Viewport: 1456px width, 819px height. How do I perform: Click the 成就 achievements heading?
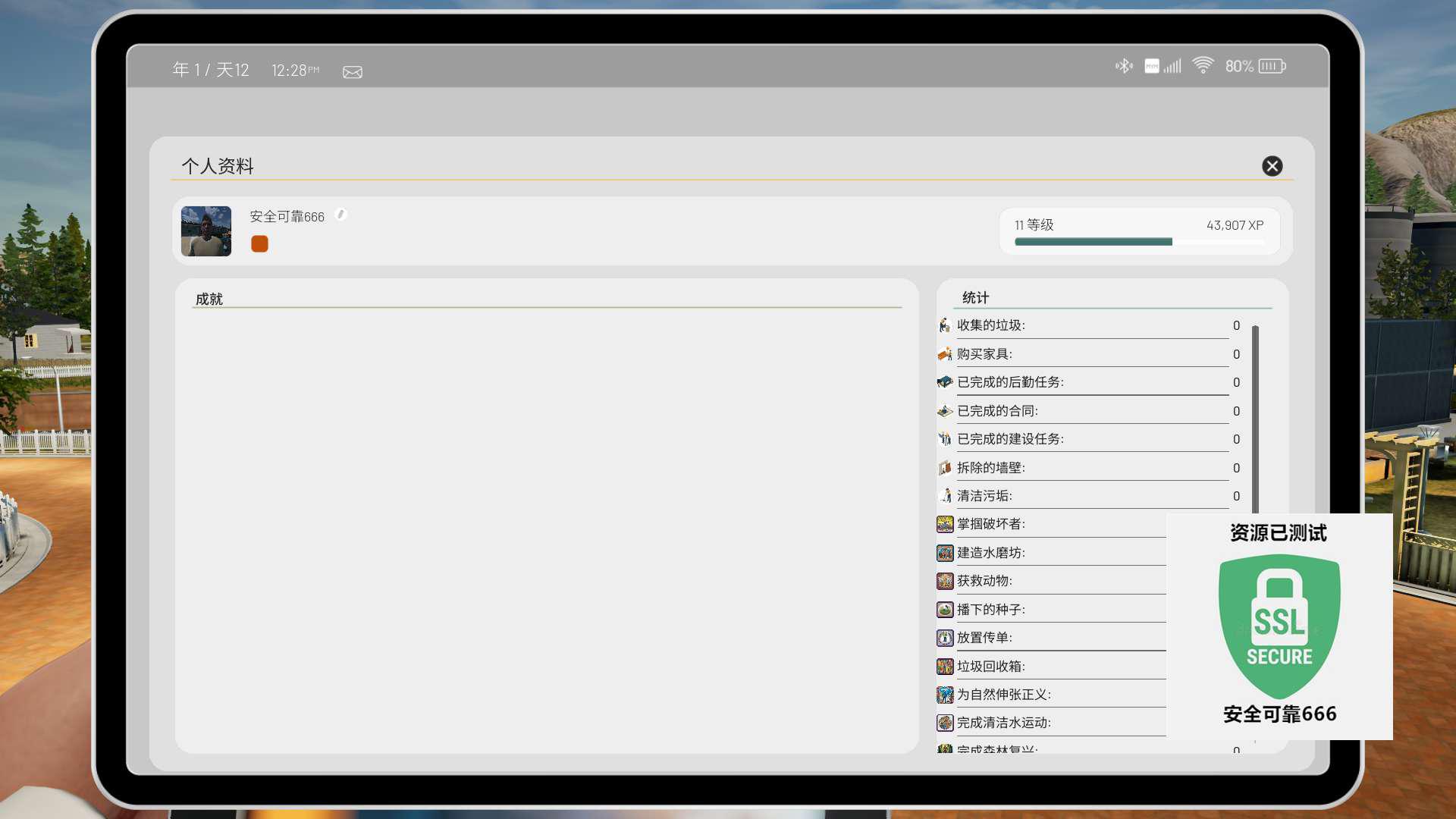pos(209,299)
